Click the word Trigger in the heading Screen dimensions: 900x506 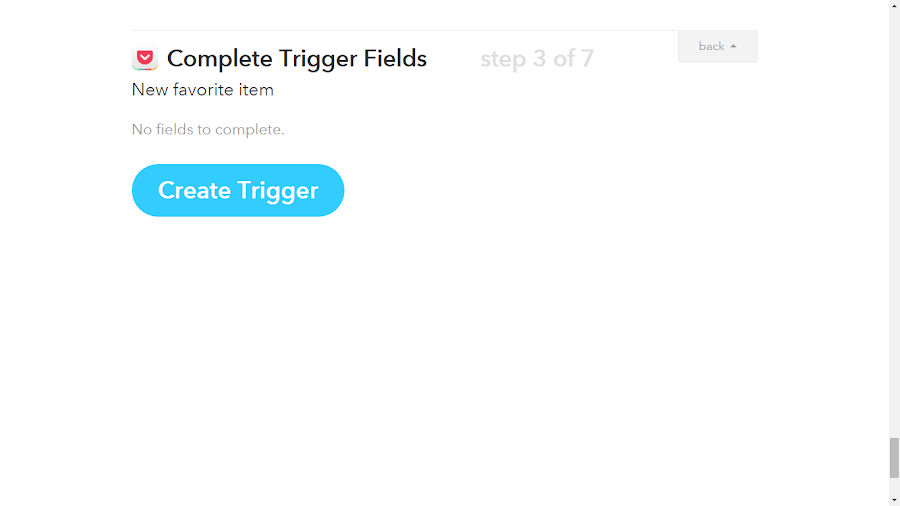click(x=317, y=59)
